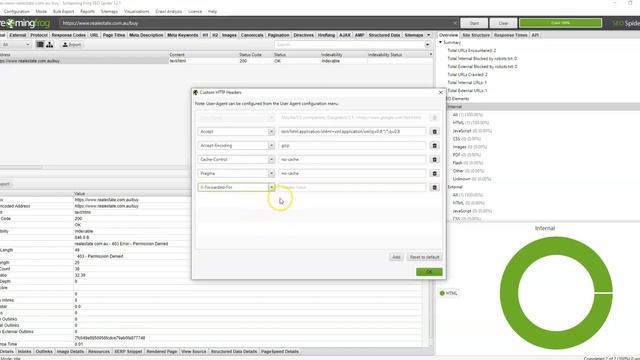Click the Crawl 100% progress bar
Image resolution: width=640 pixels, height=360 pixels.
(560, 23)
